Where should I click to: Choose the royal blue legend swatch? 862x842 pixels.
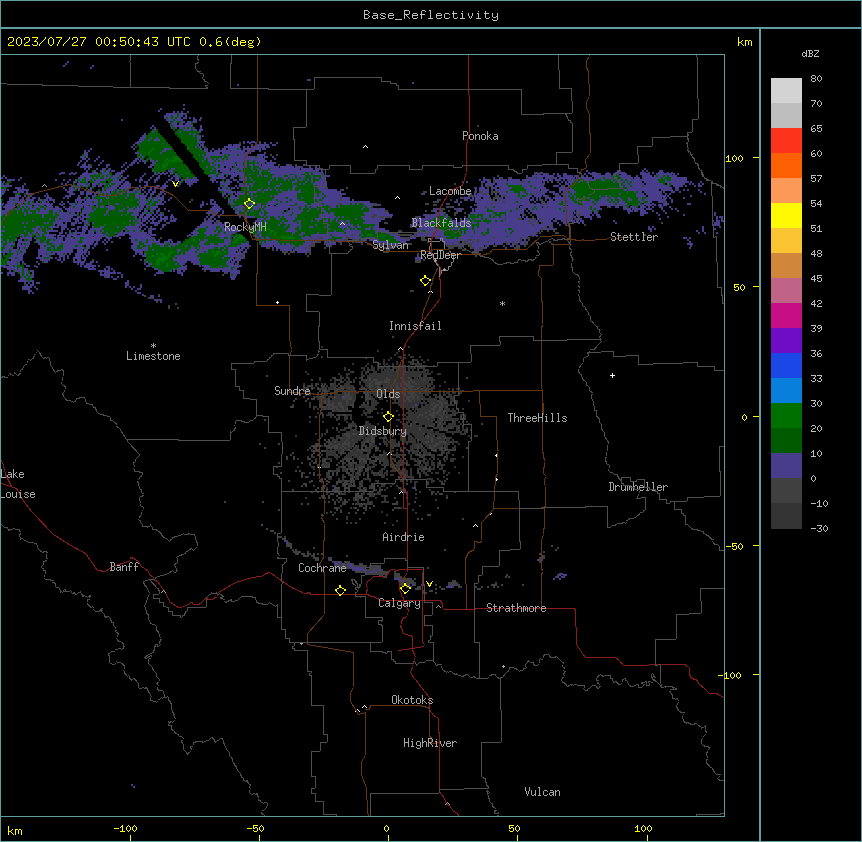coord(786,365)
